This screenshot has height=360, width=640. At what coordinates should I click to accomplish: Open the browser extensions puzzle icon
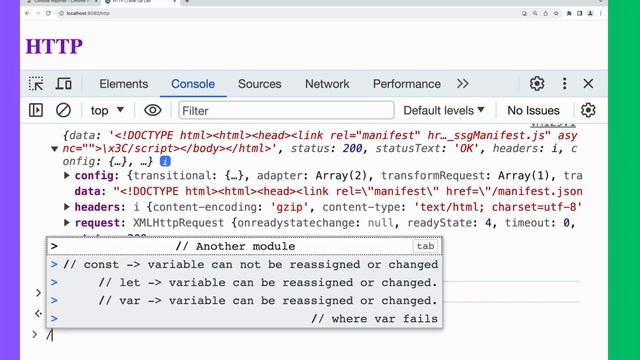569,13
